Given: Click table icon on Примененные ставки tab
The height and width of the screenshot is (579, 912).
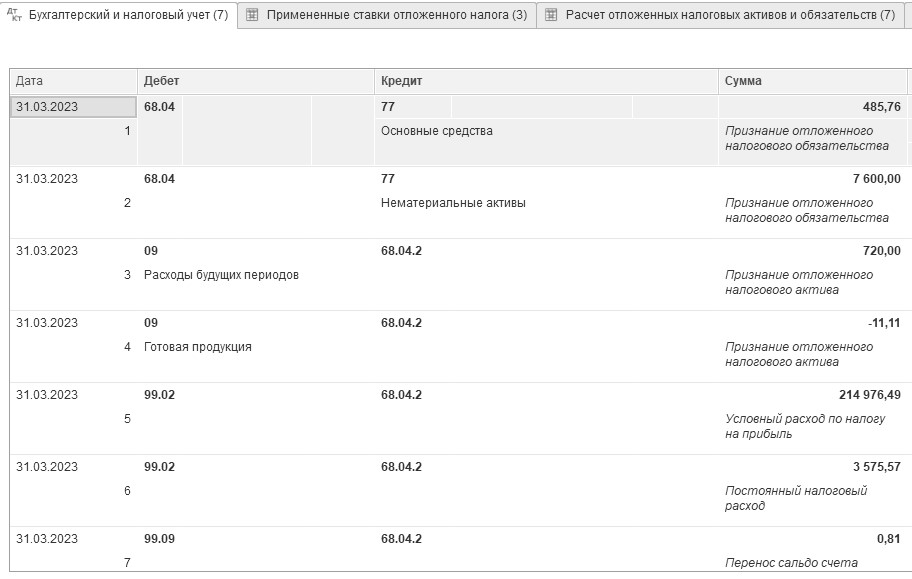Looking at the screenshot, I should [x=252, y=15].
